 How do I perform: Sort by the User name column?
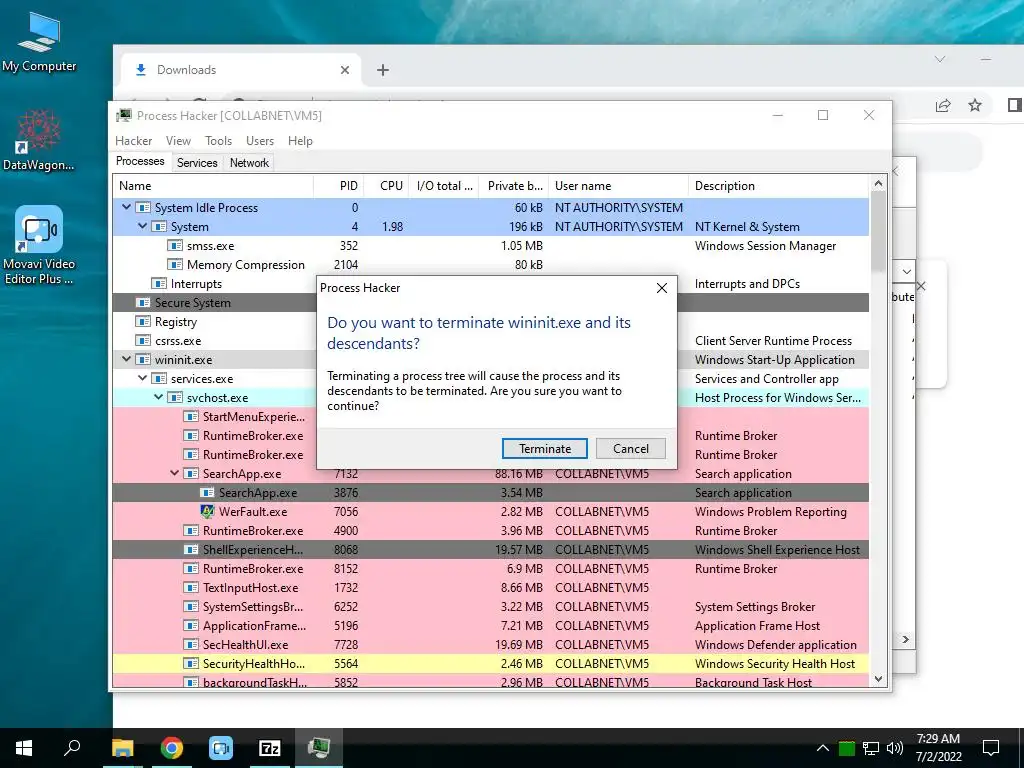tap(618, 185)
